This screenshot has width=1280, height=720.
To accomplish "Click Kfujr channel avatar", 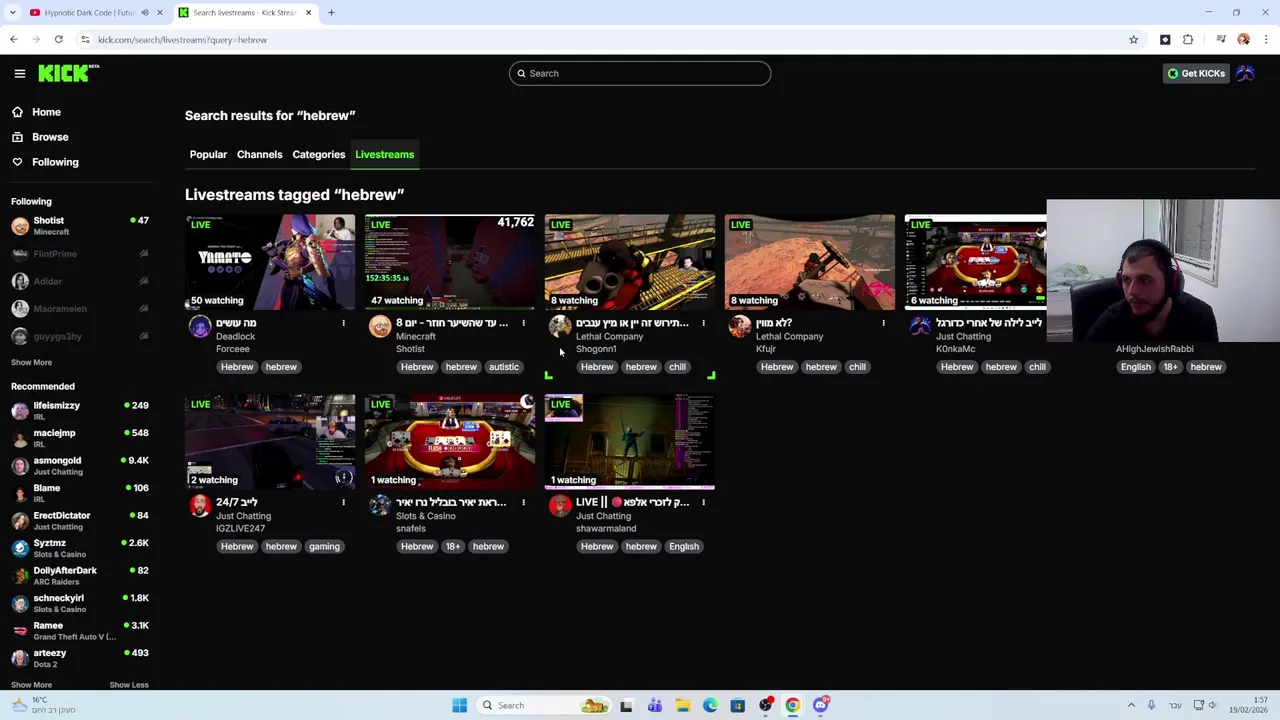I will [x=740, y=326].
